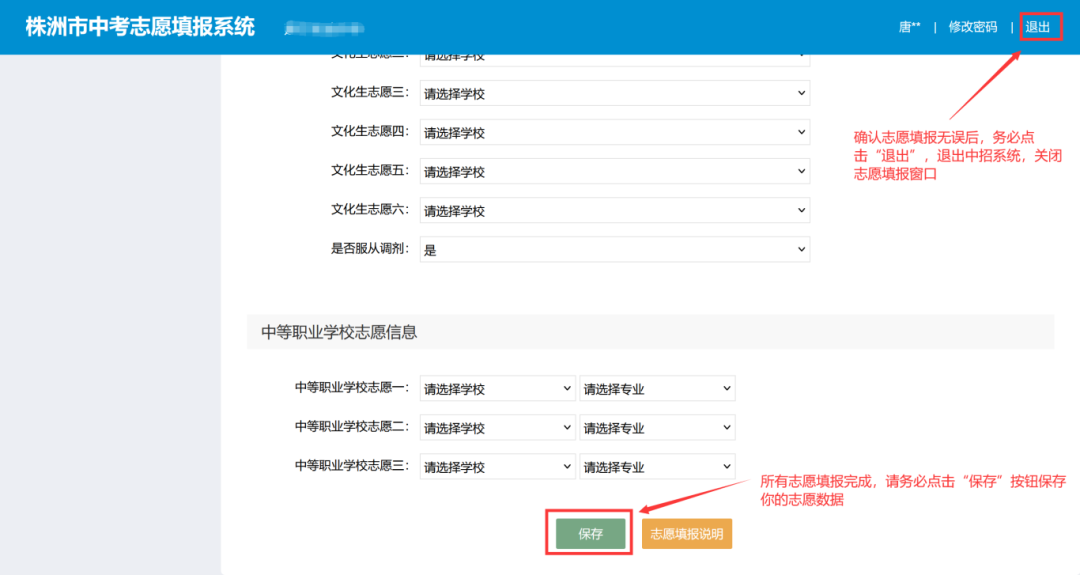Expand the 文化生志愿三 school dropdown
1080x575 pixels.
(x=614, y=93)
